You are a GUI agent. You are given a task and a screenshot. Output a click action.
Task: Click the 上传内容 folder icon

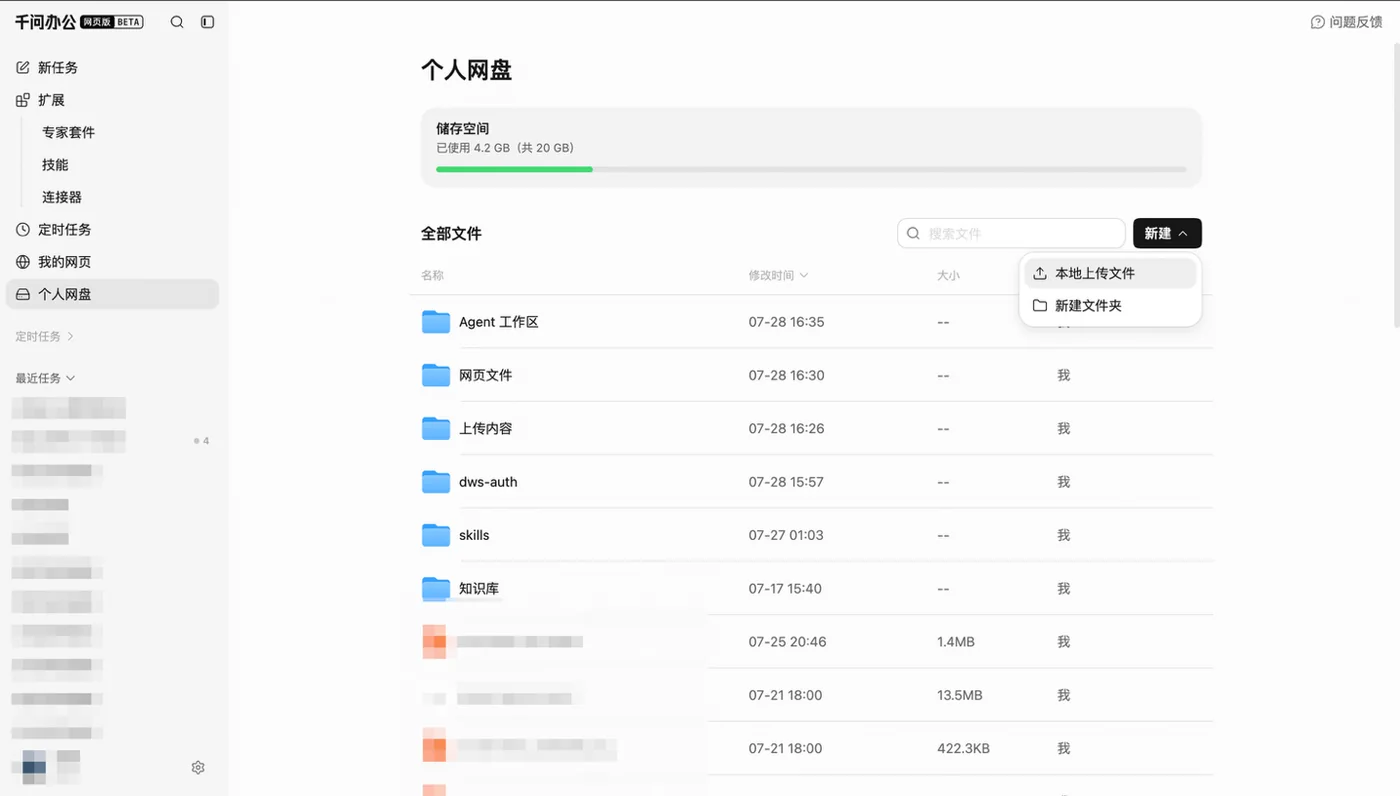(436, 428)
